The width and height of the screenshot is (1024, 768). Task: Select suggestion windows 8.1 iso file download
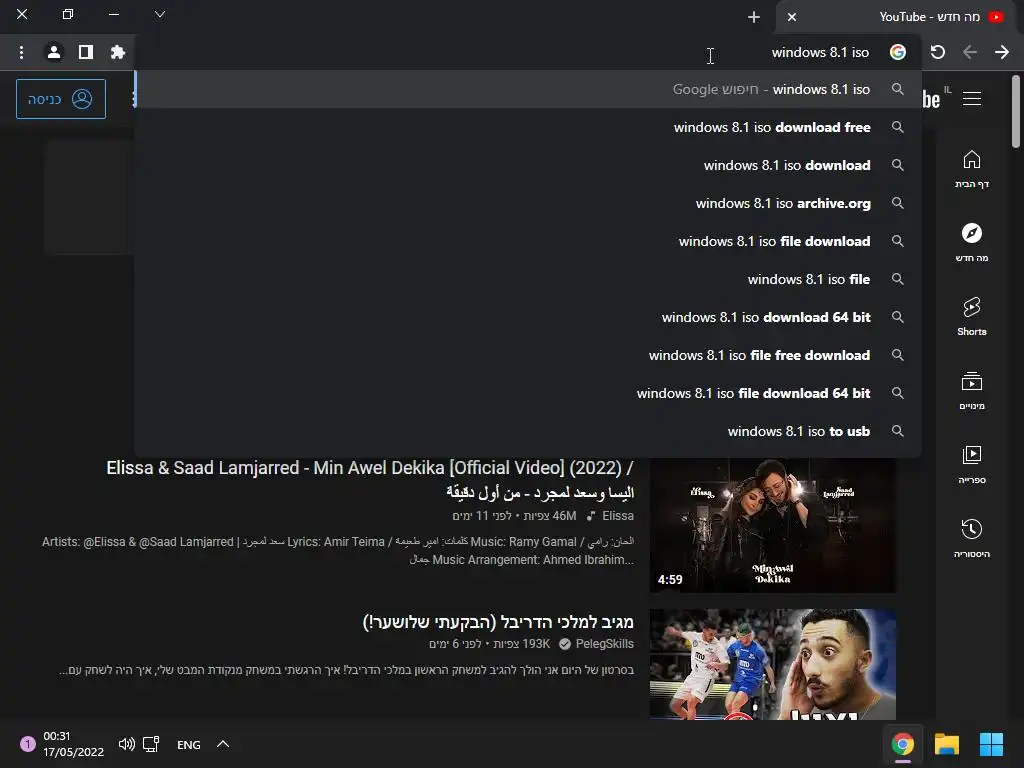(x=528, y=241)
